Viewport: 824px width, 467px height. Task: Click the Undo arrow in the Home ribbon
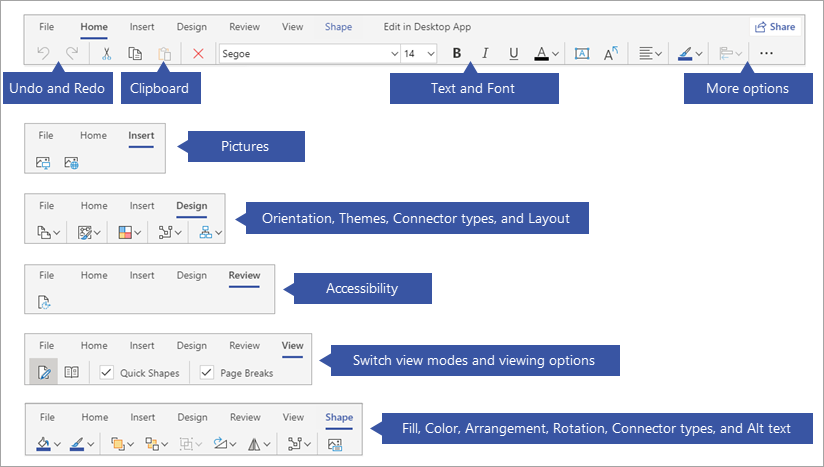[x=43, y=54]
